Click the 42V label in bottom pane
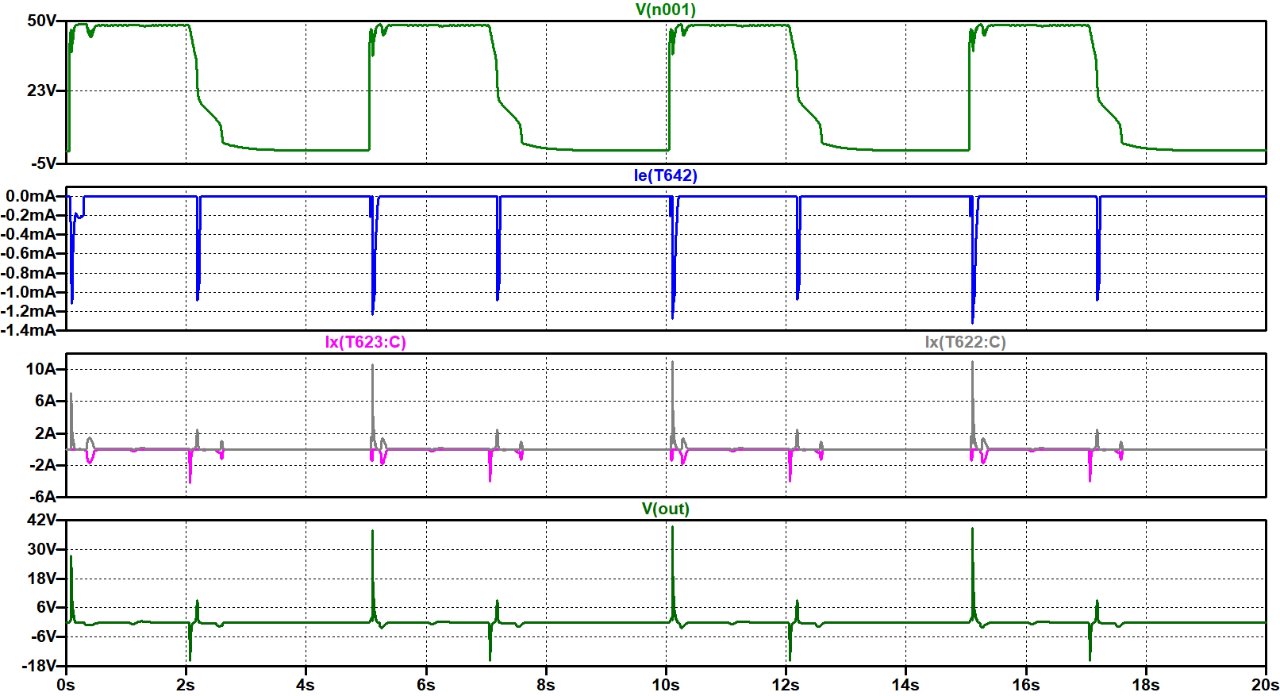Image resolution: width=1280 pixels, height=696 pixels. pos(45,520)
